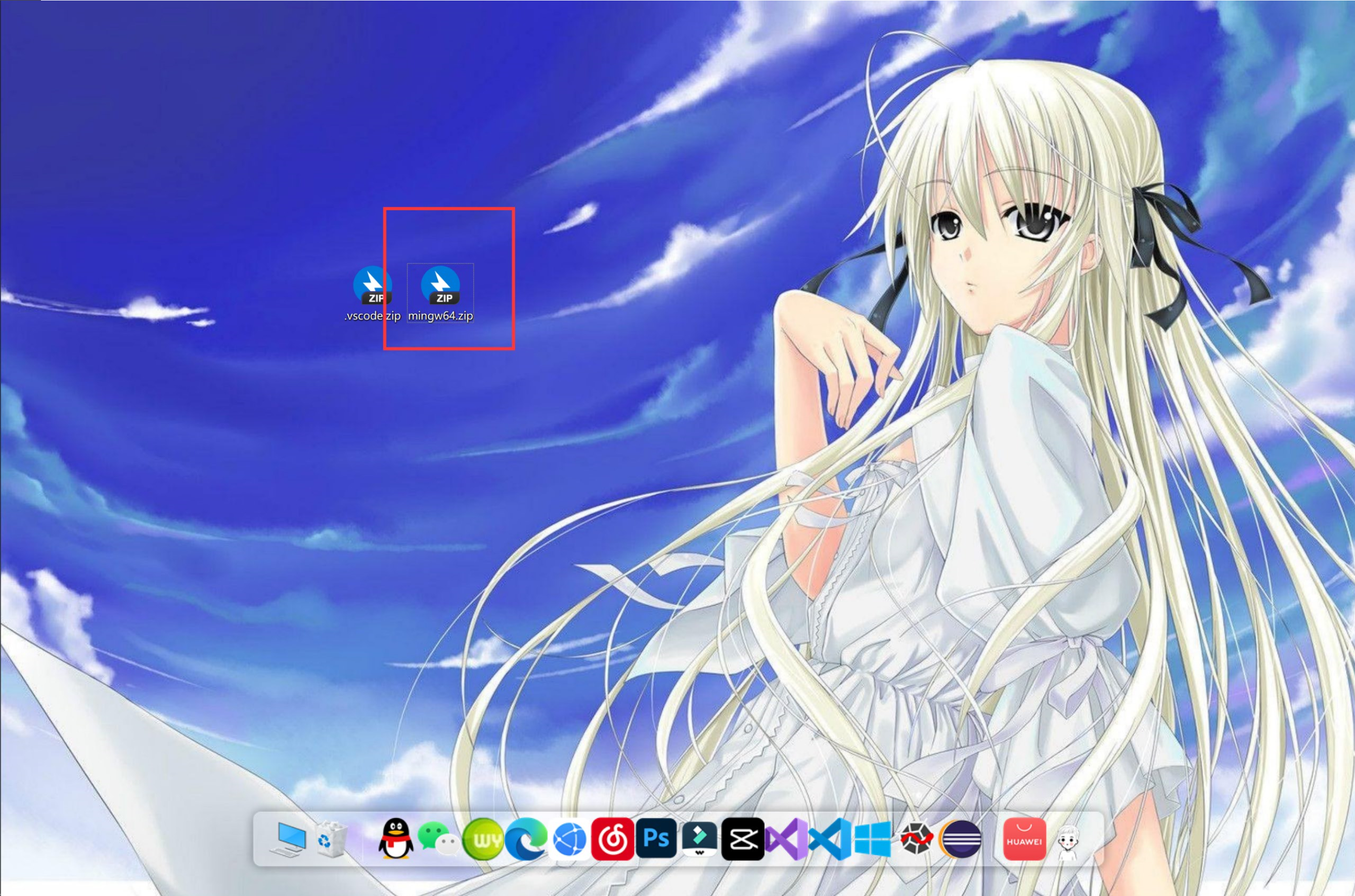Open the polyhedron red wave app
The image size is (1355, 896).
(916, 839)
